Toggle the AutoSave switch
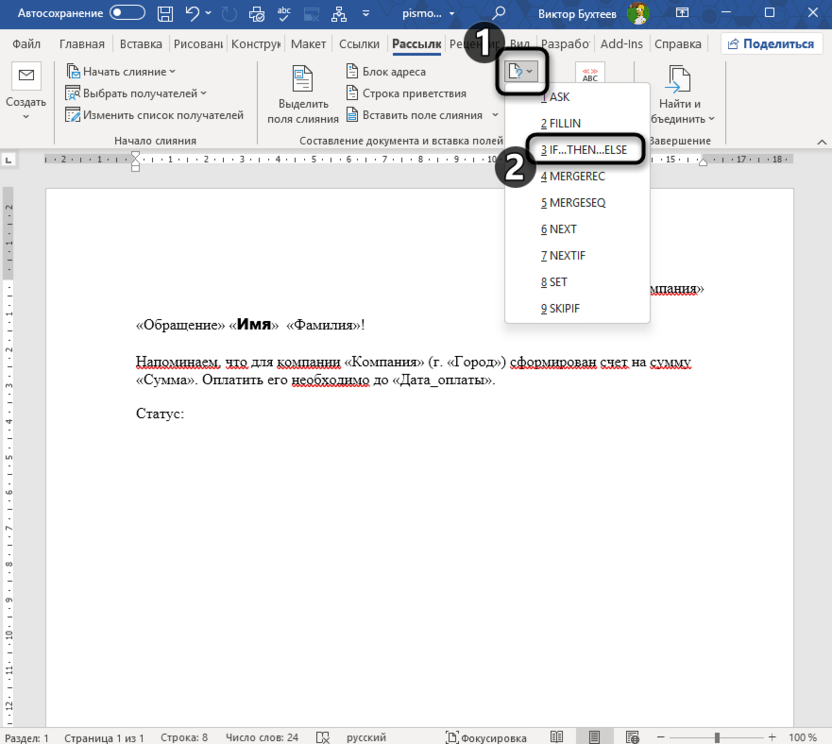 127,13
